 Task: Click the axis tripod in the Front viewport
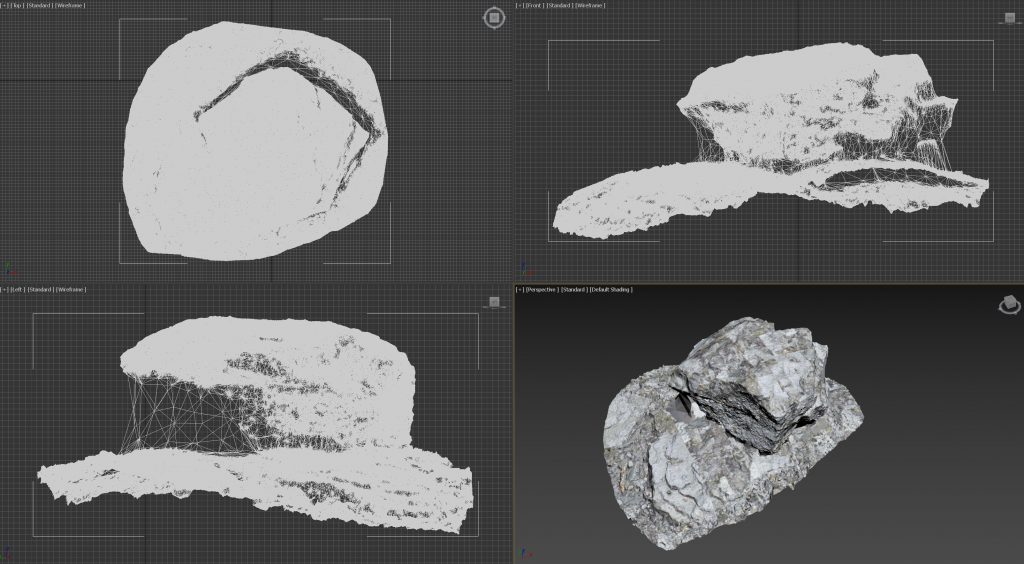tap(522, 269)
